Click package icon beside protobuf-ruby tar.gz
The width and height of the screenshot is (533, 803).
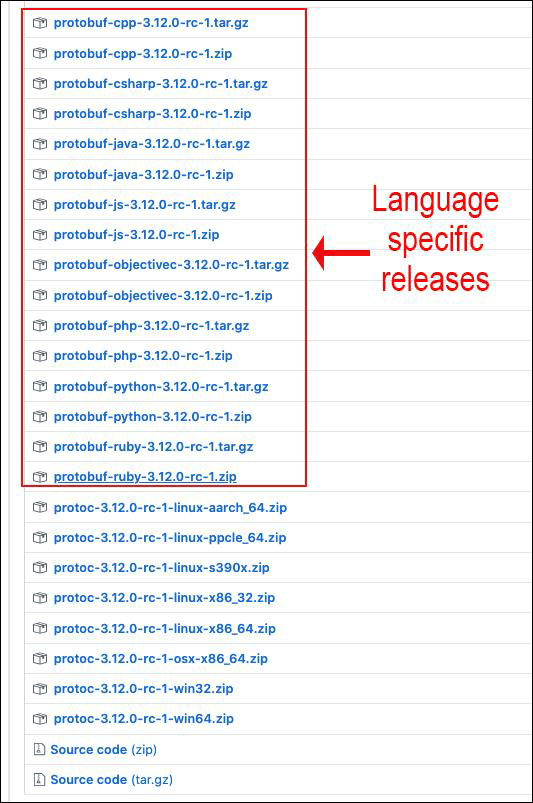coord(40,447)
